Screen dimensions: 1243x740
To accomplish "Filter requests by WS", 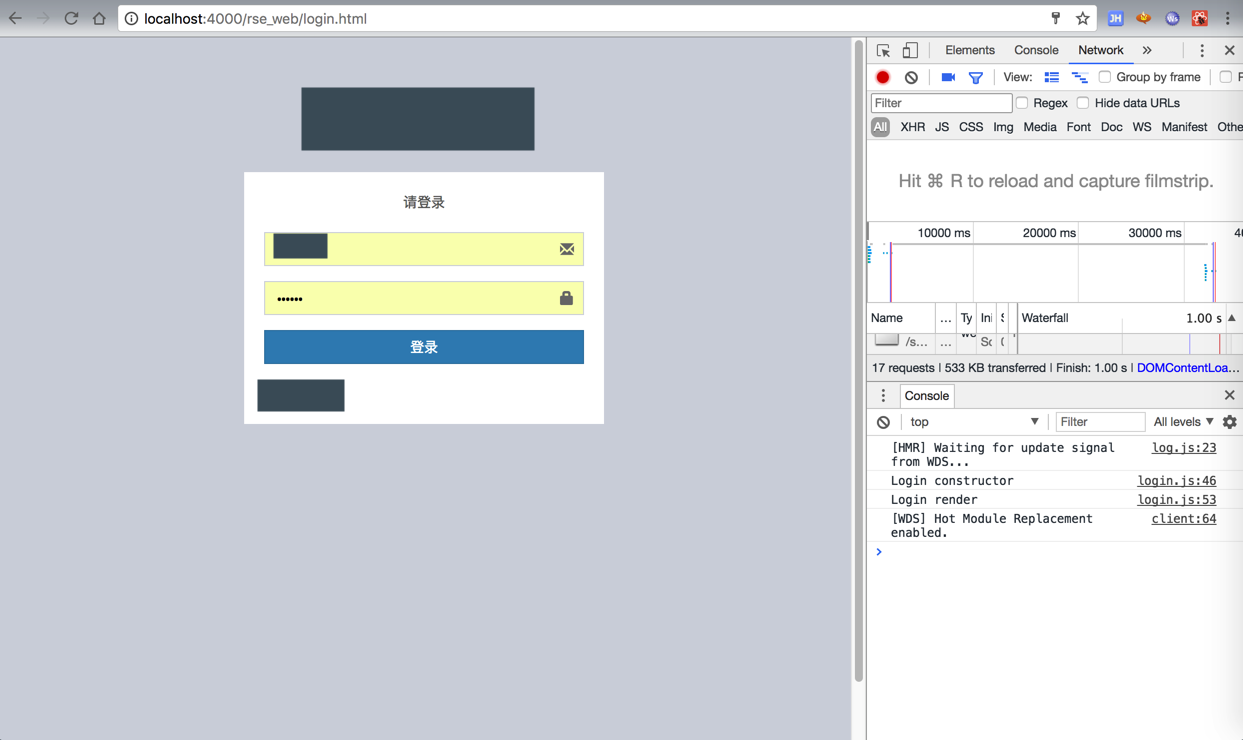I will click(x=1142, y=127).
